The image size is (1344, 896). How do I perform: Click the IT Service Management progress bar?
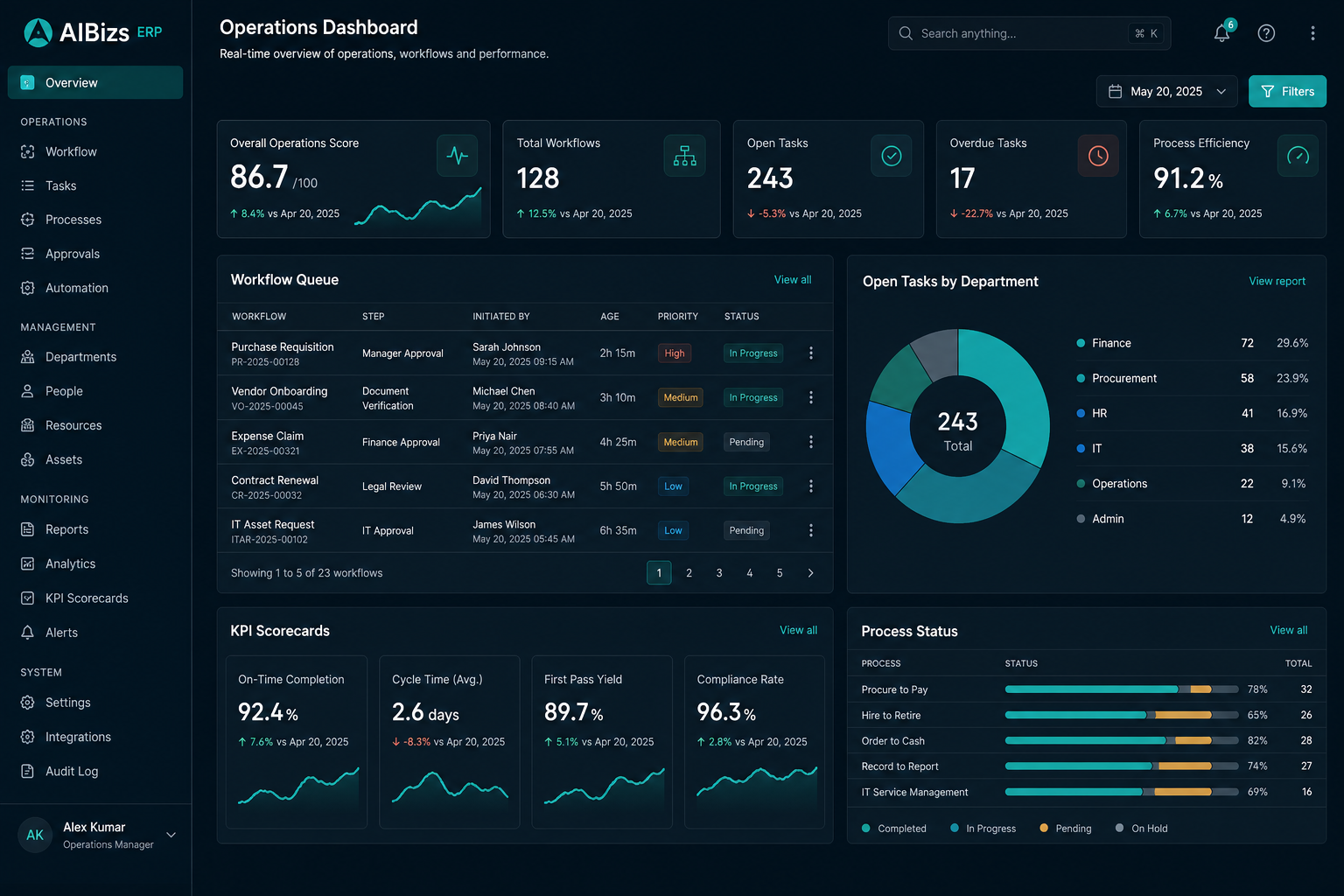[1122, 792]
